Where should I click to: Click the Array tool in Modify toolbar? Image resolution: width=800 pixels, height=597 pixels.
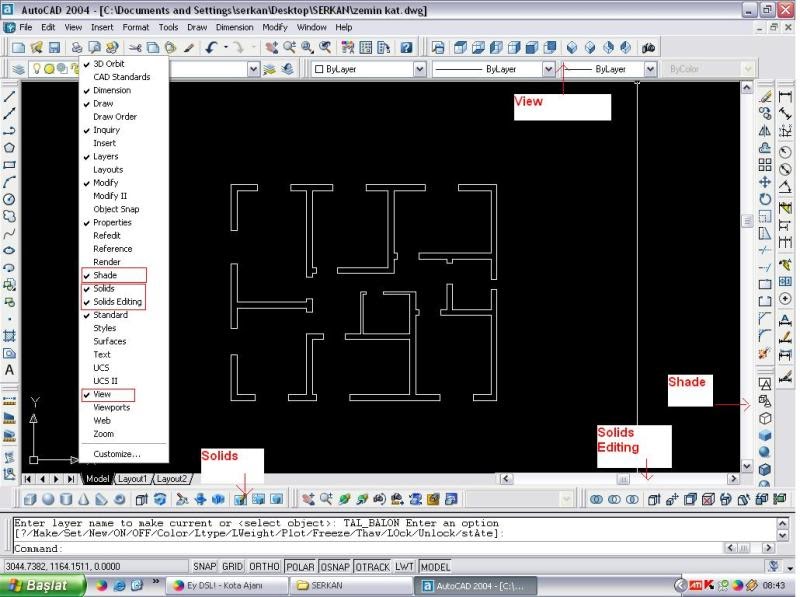(x=764, y=165)
